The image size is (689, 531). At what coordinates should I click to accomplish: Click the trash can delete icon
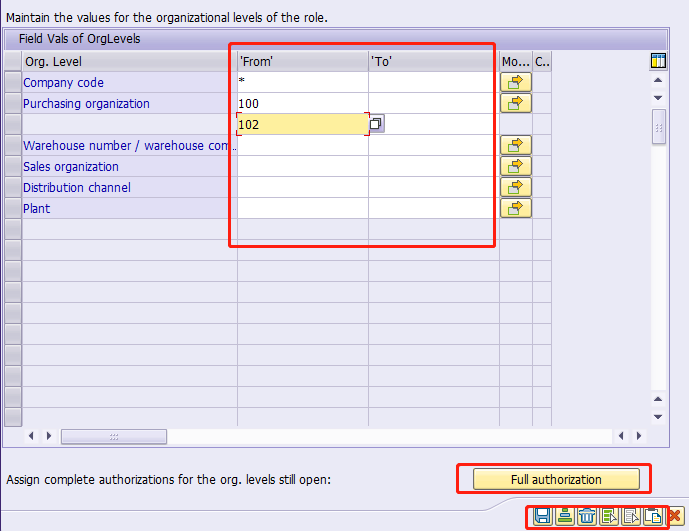pos(587,516)
